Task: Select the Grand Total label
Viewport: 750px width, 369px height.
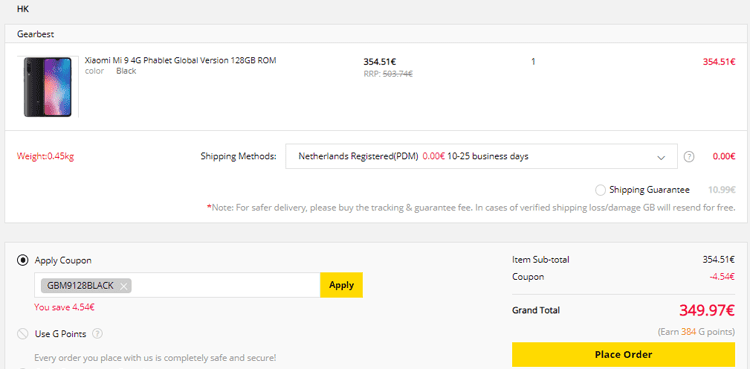Action: point(536,310)
